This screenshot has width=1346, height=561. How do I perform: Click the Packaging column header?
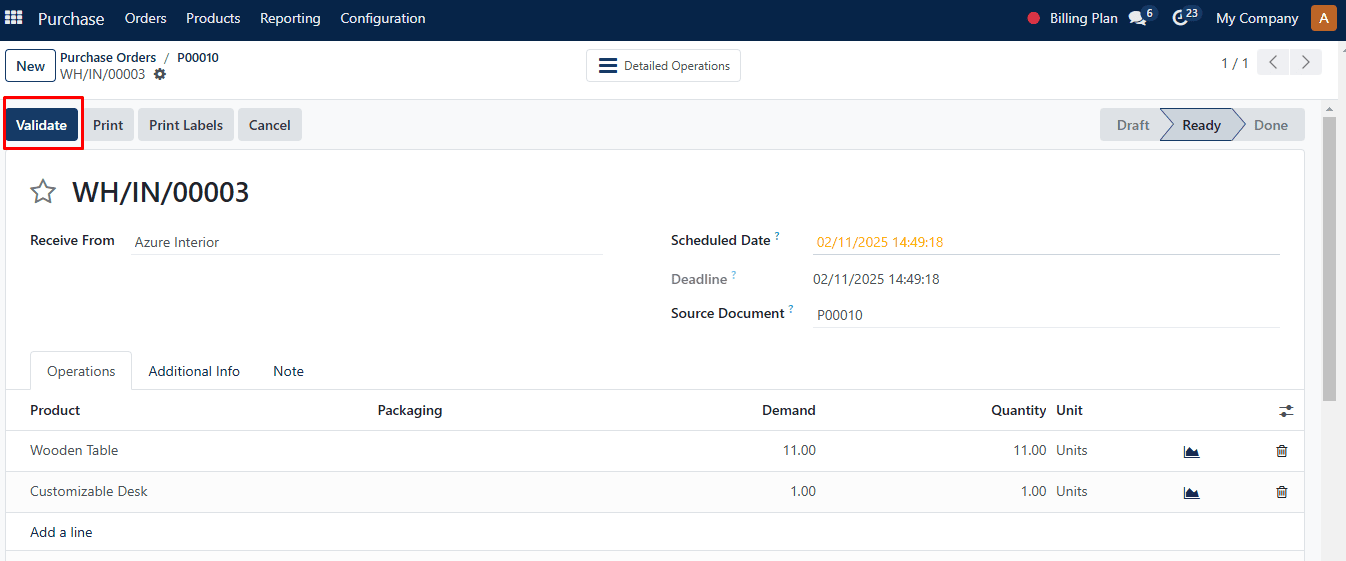tap(410, 410)
